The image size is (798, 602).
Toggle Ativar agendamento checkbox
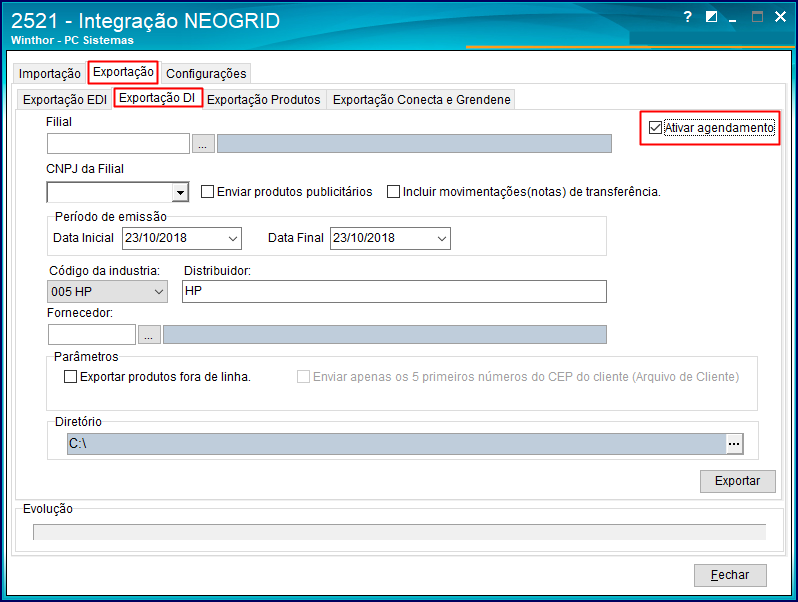coord(655,128)
